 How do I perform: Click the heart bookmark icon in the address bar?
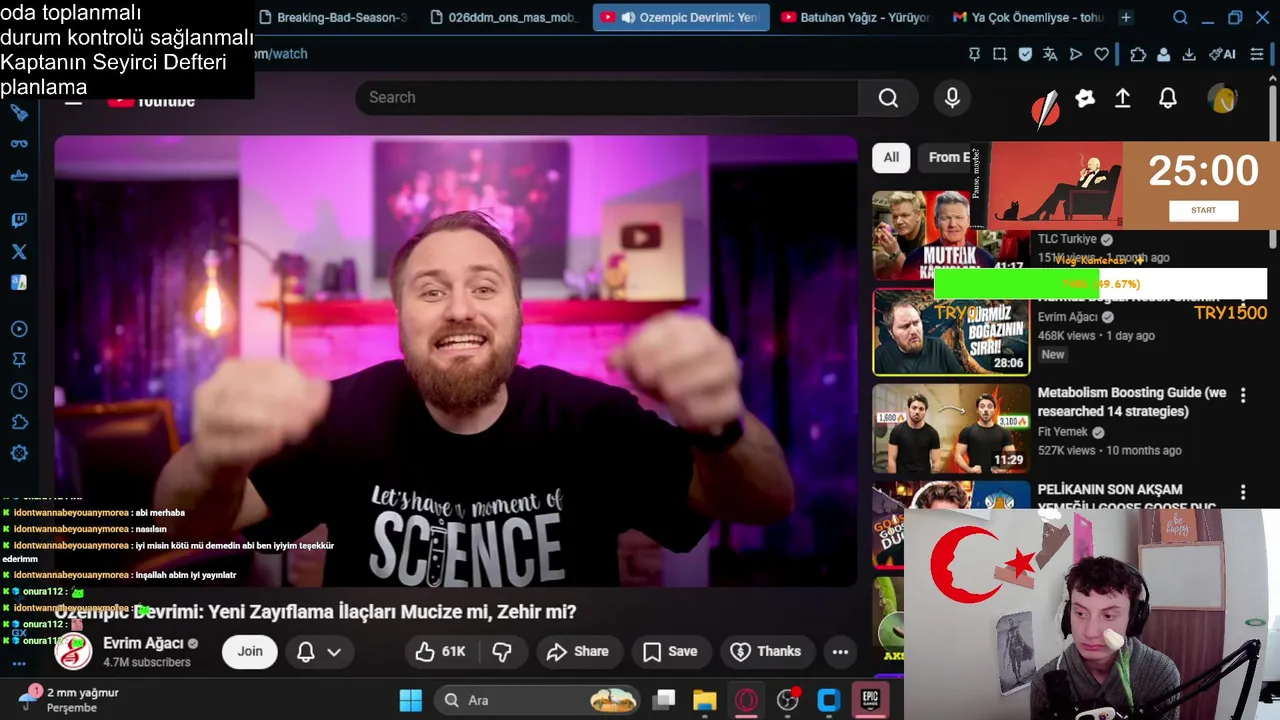pos(1101,54)
